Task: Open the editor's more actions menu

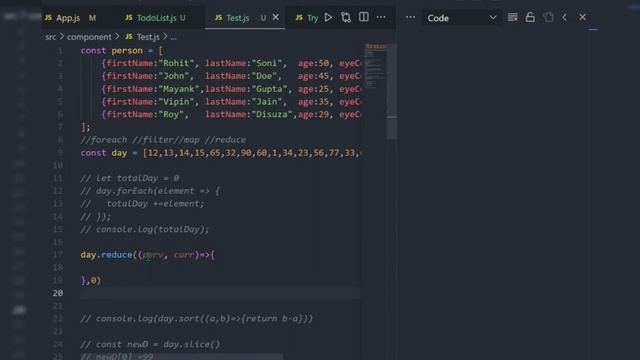Action: tap(381, 17)
